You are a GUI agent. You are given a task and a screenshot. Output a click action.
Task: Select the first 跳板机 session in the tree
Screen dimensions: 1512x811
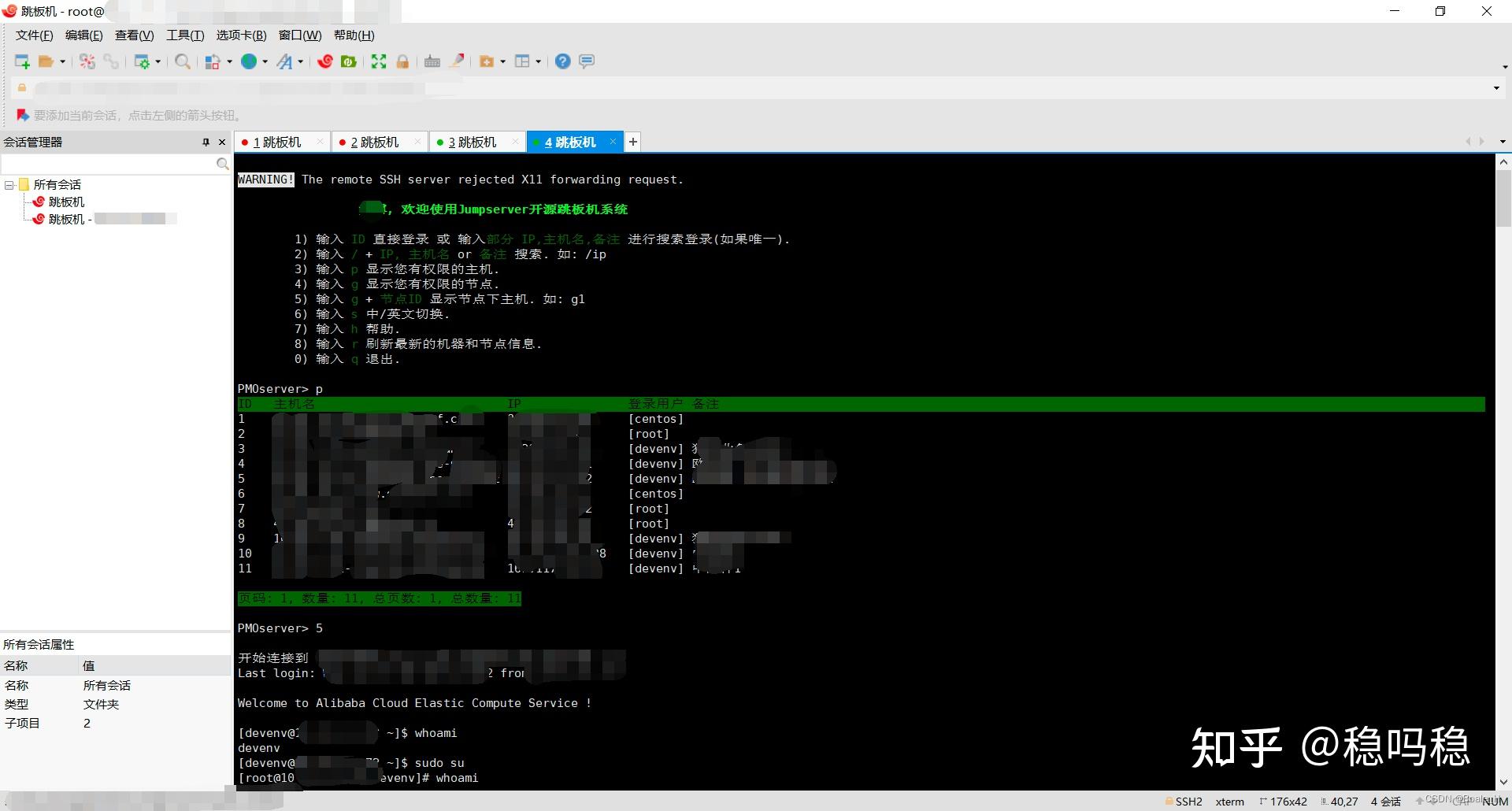coord(66,202)
